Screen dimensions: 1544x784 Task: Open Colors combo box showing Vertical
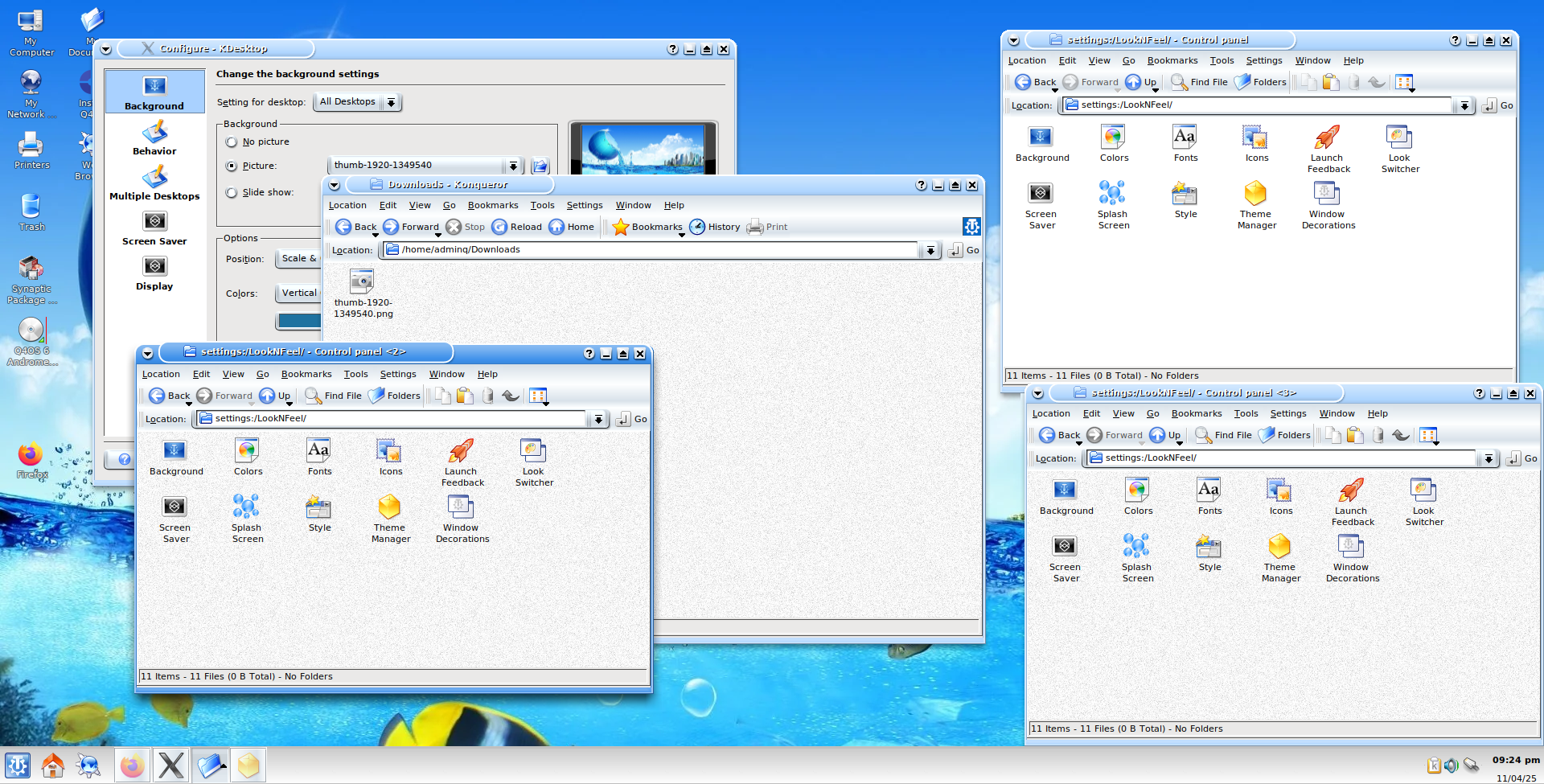coord(298,293)
